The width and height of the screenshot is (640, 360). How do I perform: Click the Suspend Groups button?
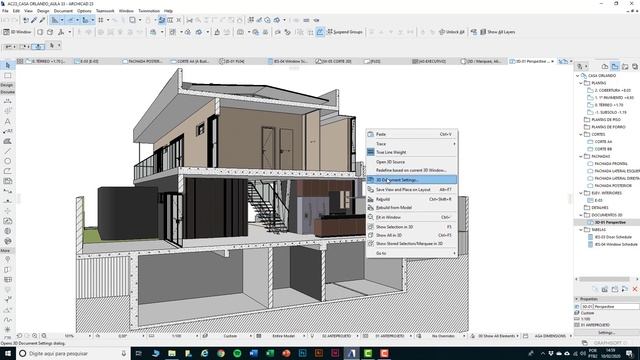[344, 32]
